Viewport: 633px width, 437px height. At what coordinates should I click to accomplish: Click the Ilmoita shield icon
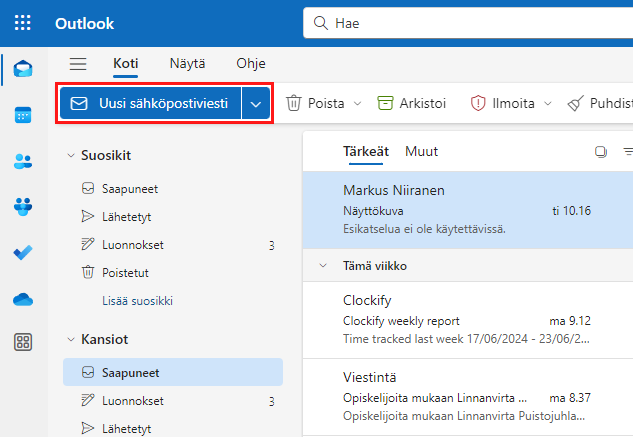click(478, 103)
